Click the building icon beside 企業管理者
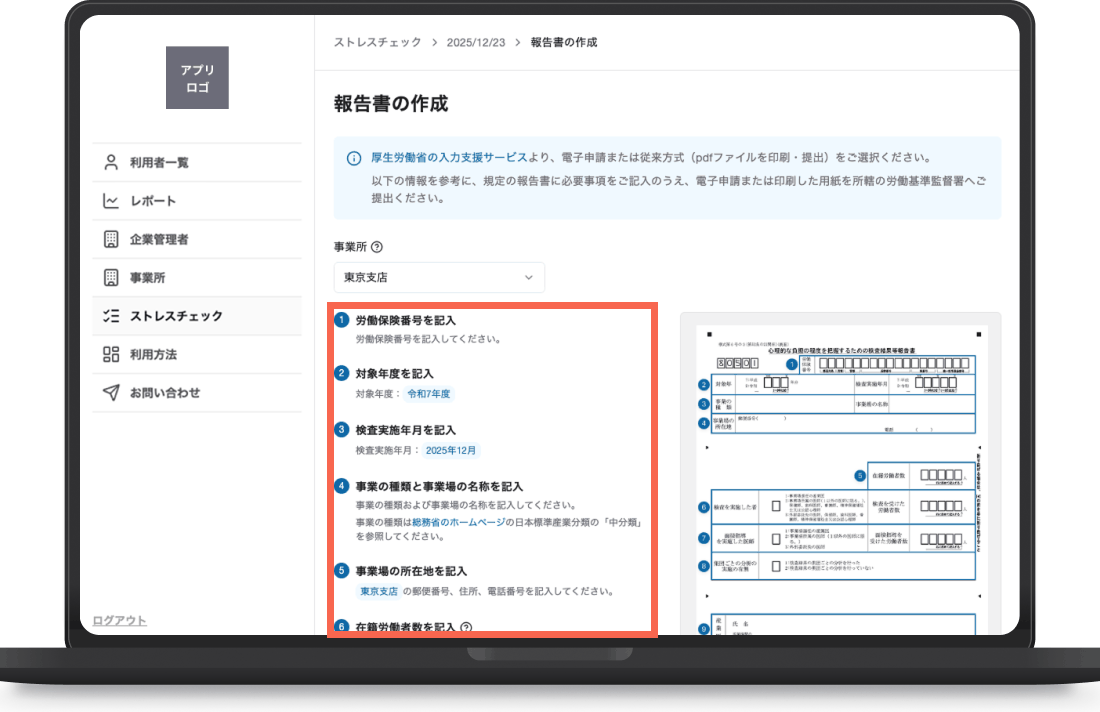The width and height of the screenshot is (1100, 712). [x=111, y=239]
